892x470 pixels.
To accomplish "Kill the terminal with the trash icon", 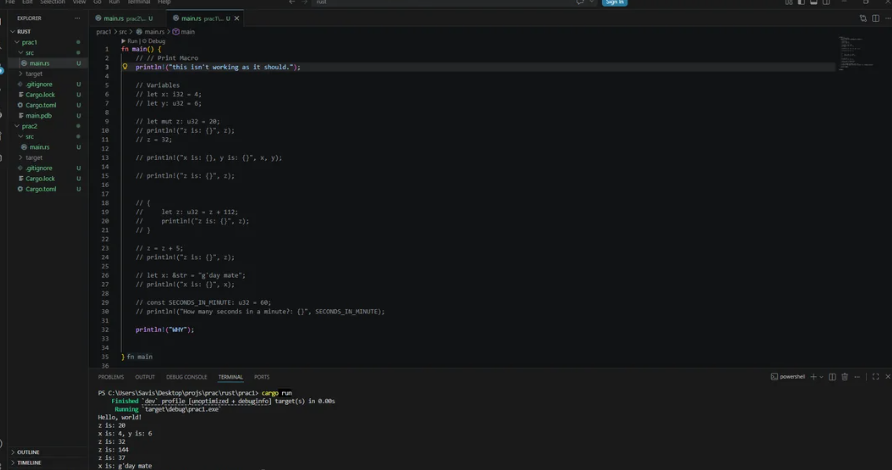I will click(x=845, y=377).
